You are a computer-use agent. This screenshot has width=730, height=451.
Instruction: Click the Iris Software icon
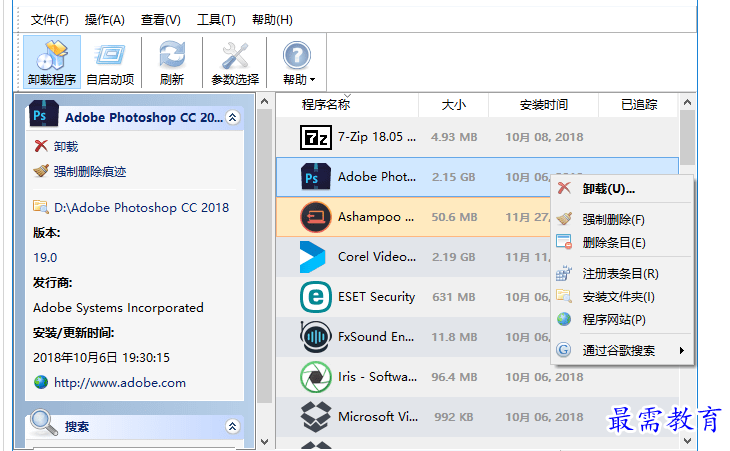(x=316, y=377)
